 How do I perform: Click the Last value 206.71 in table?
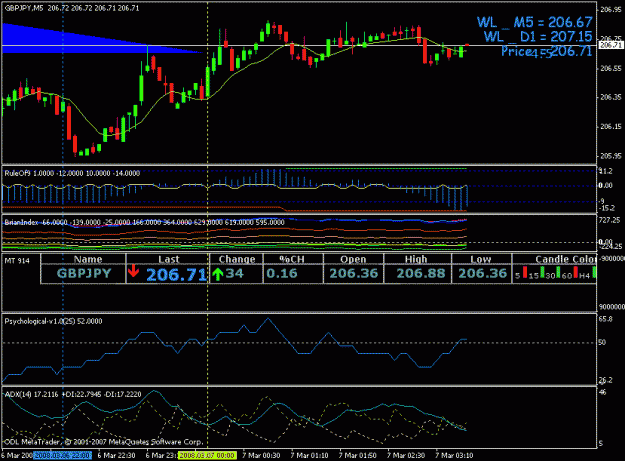point(177,275)
